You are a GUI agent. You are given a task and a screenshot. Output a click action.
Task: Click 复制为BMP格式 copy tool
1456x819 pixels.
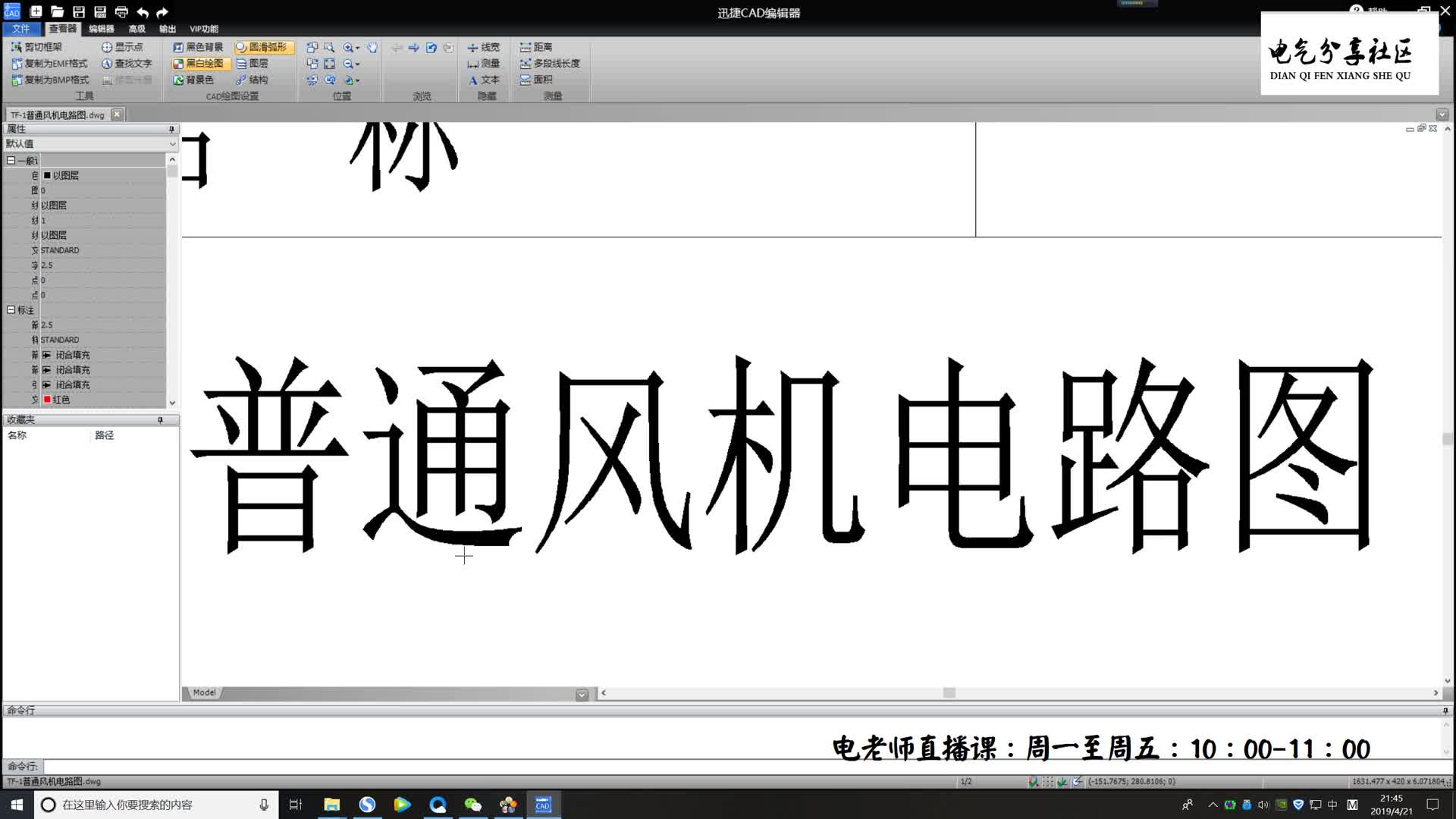pyautogui.click(x=50, y=80)
